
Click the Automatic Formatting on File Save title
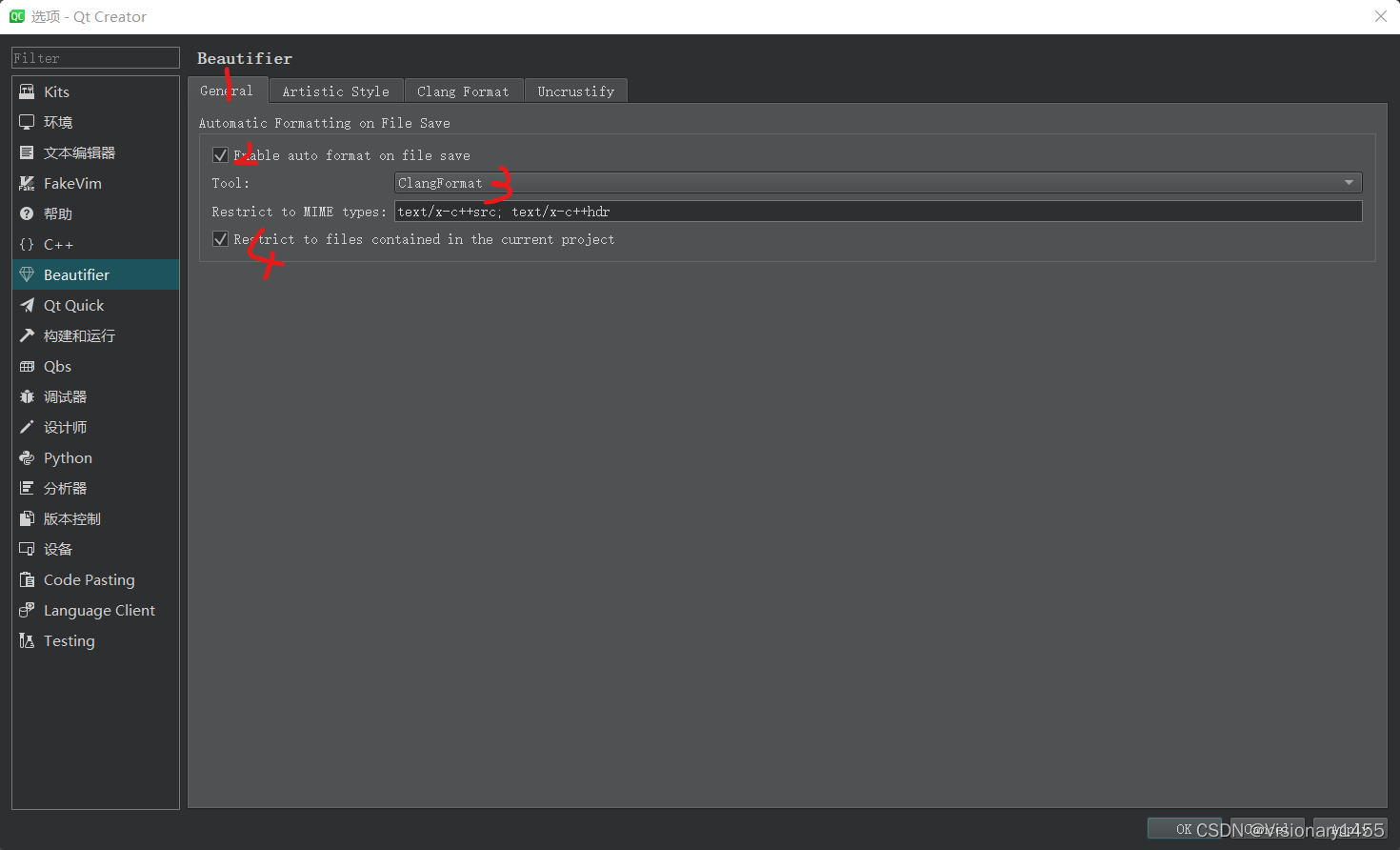[325, 123]
